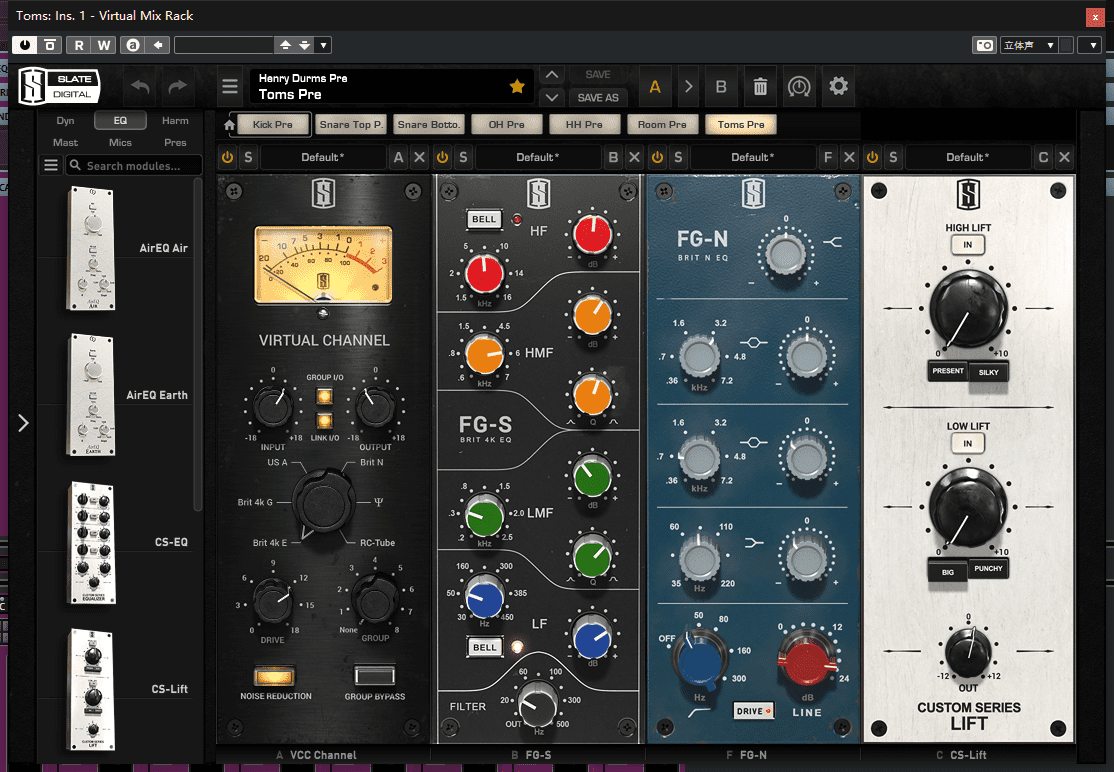Toggle the Group Bypass switch
Screen dimensions: 1114x772
pos(374,675)
